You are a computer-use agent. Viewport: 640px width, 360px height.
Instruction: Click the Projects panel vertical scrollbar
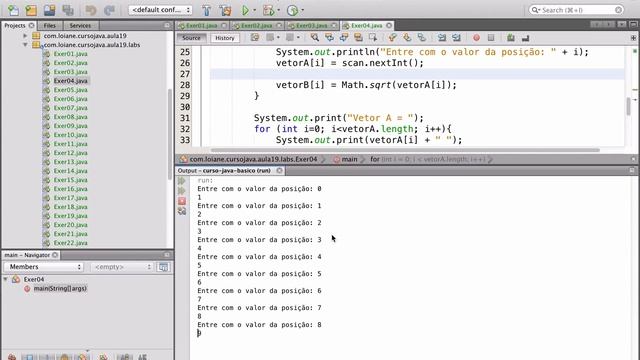[170, 134]
